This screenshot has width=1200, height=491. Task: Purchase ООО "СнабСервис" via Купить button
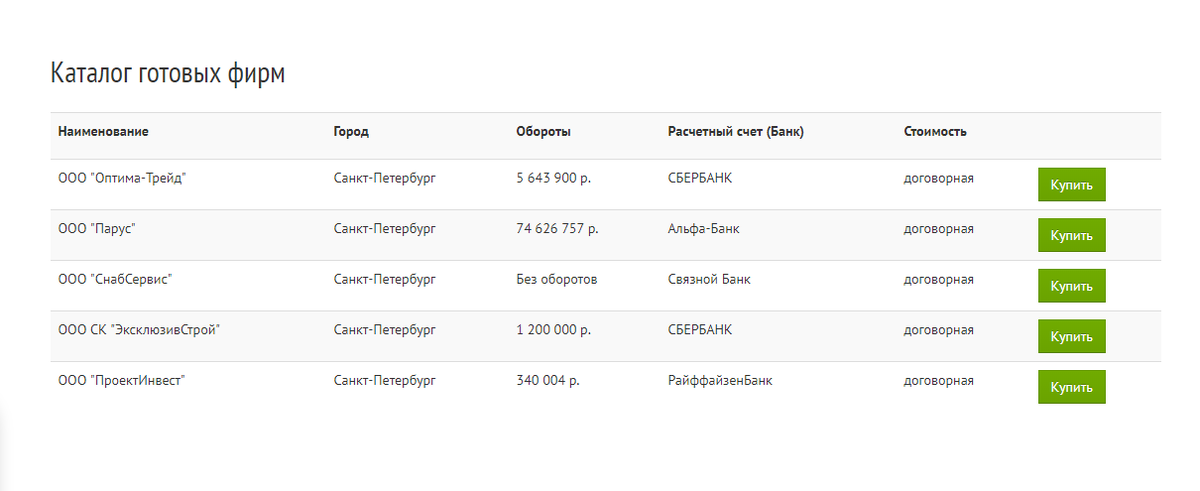coord(1072,286)
